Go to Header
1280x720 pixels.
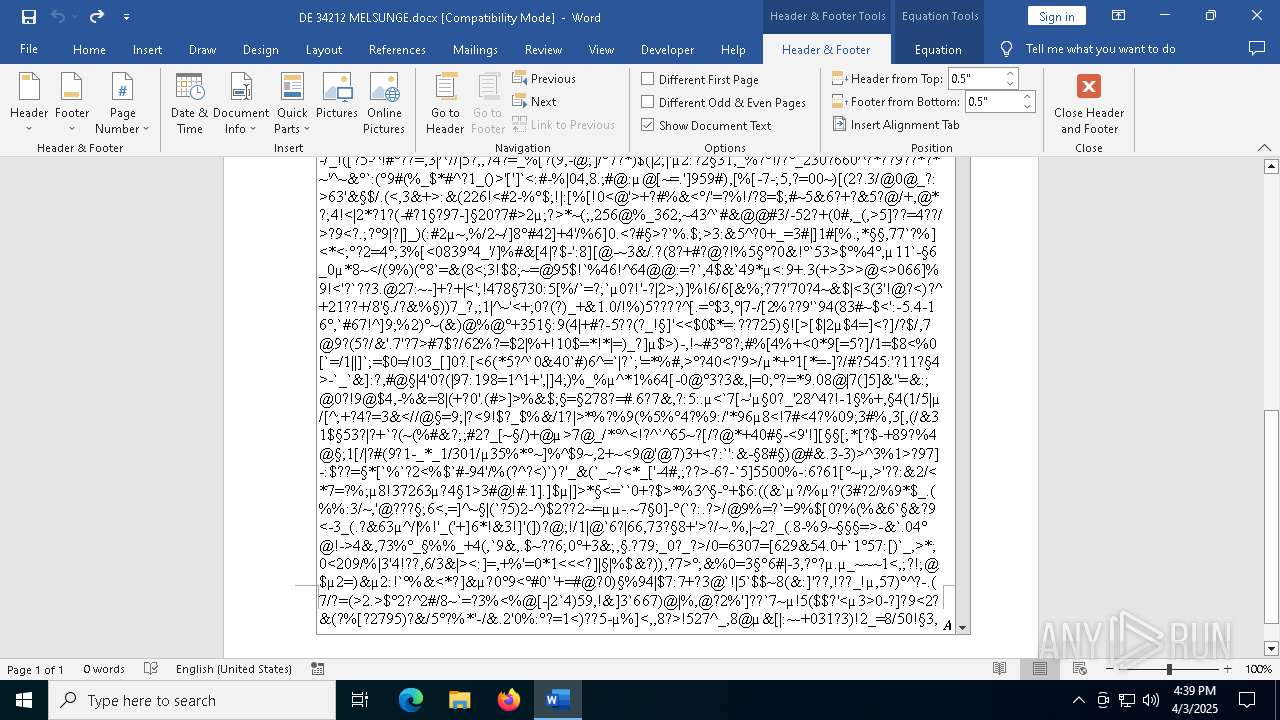(x=445, y=103)
